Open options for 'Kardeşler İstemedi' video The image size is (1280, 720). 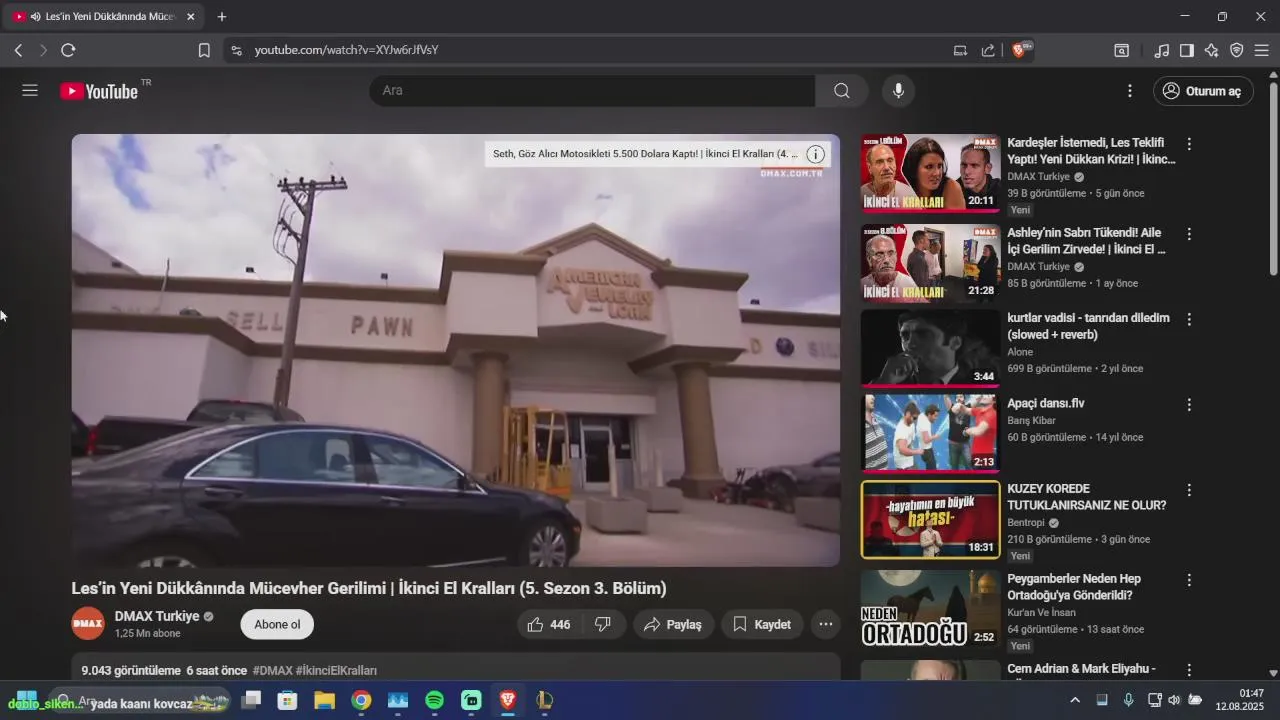[1189, 144]
